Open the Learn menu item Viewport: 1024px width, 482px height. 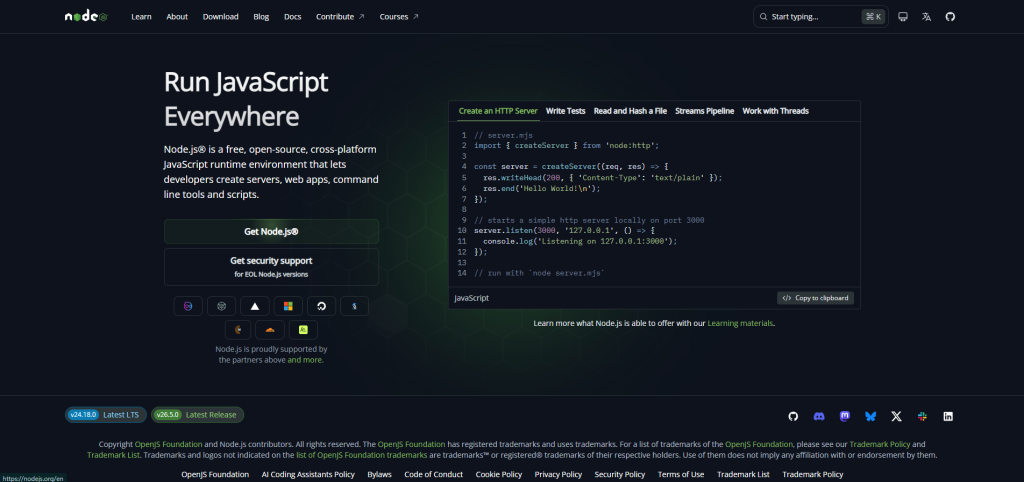click(141, 17)
